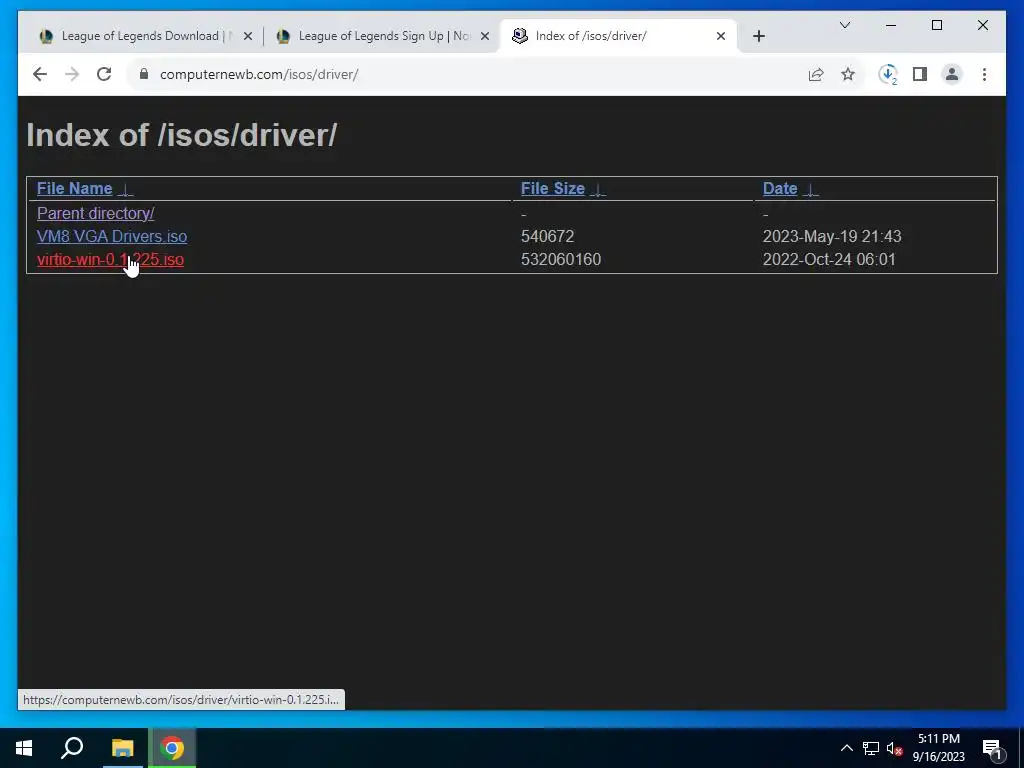Open network status tray icon
The image size is (1024, 768).
point(871,748)
